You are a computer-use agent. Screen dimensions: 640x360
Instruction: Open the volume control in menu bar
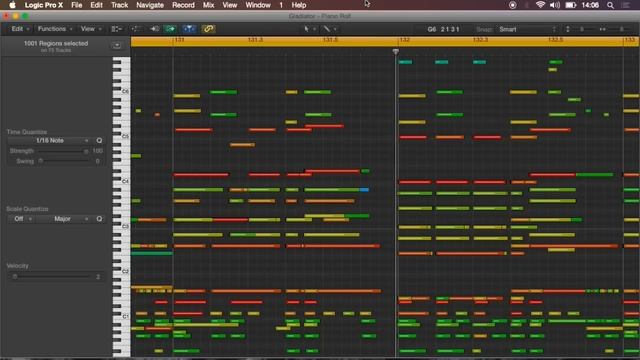(x=555, y=5)
